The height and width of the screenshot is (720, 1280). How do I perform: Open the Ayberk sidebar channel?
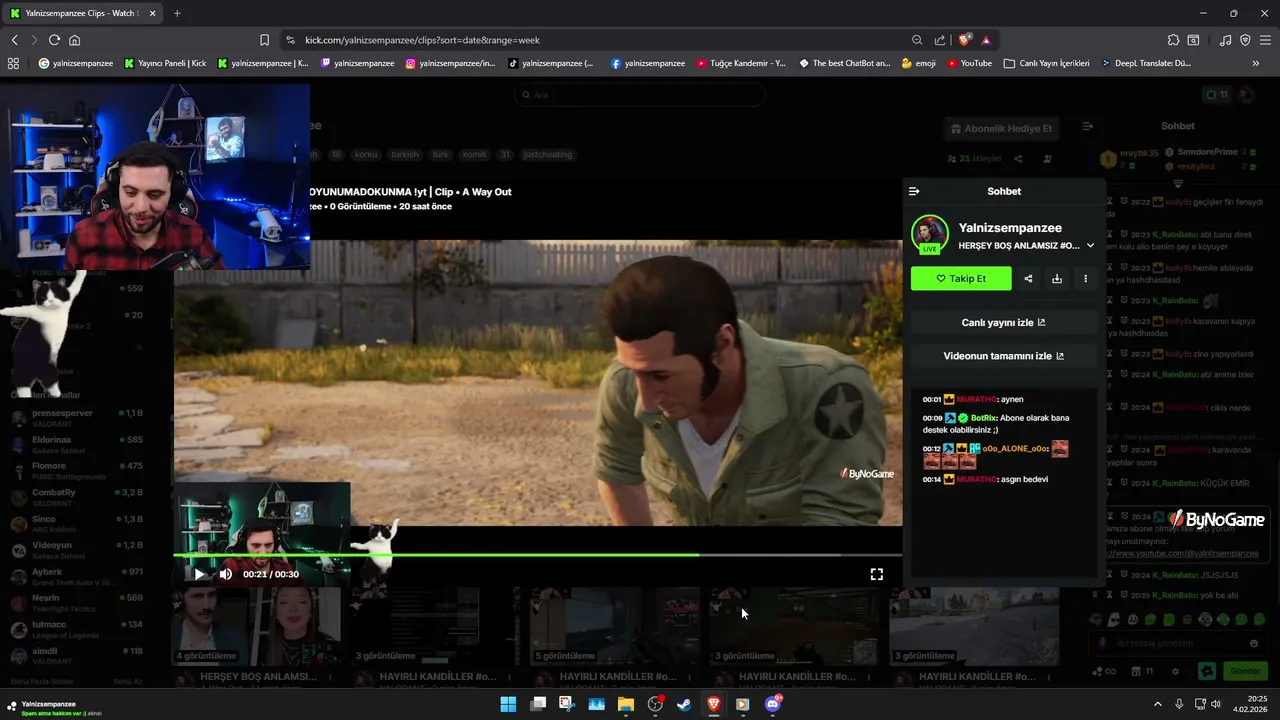pyautogui.click(x=77, y=577)
